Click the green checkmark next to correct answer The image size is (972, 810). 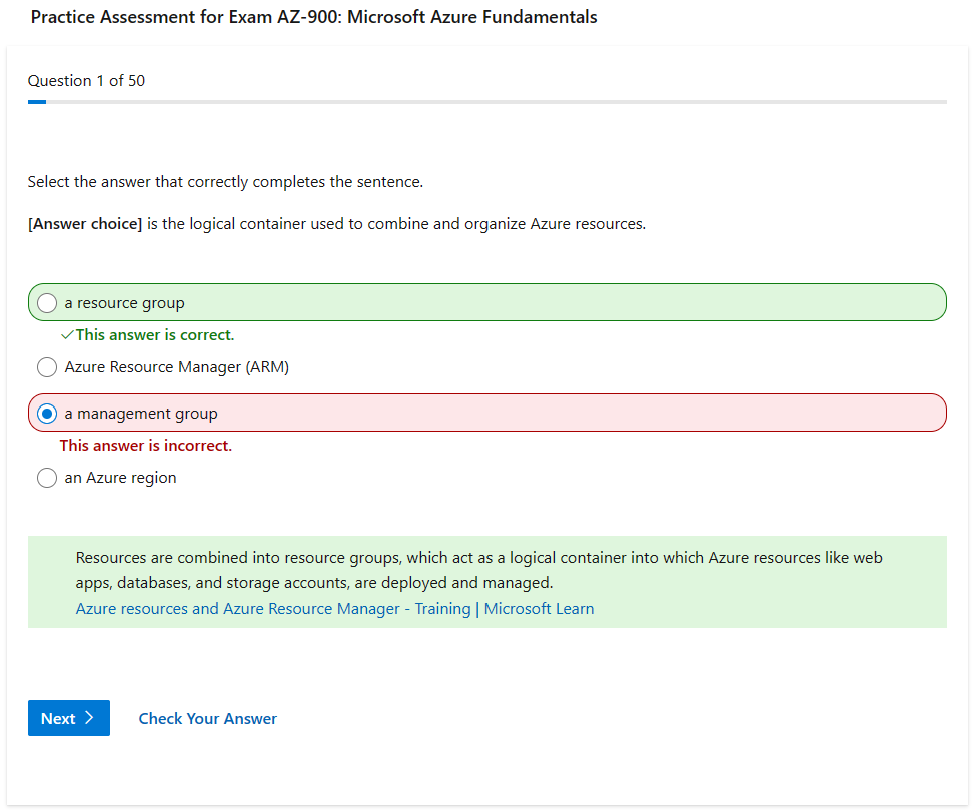(67, 335)
